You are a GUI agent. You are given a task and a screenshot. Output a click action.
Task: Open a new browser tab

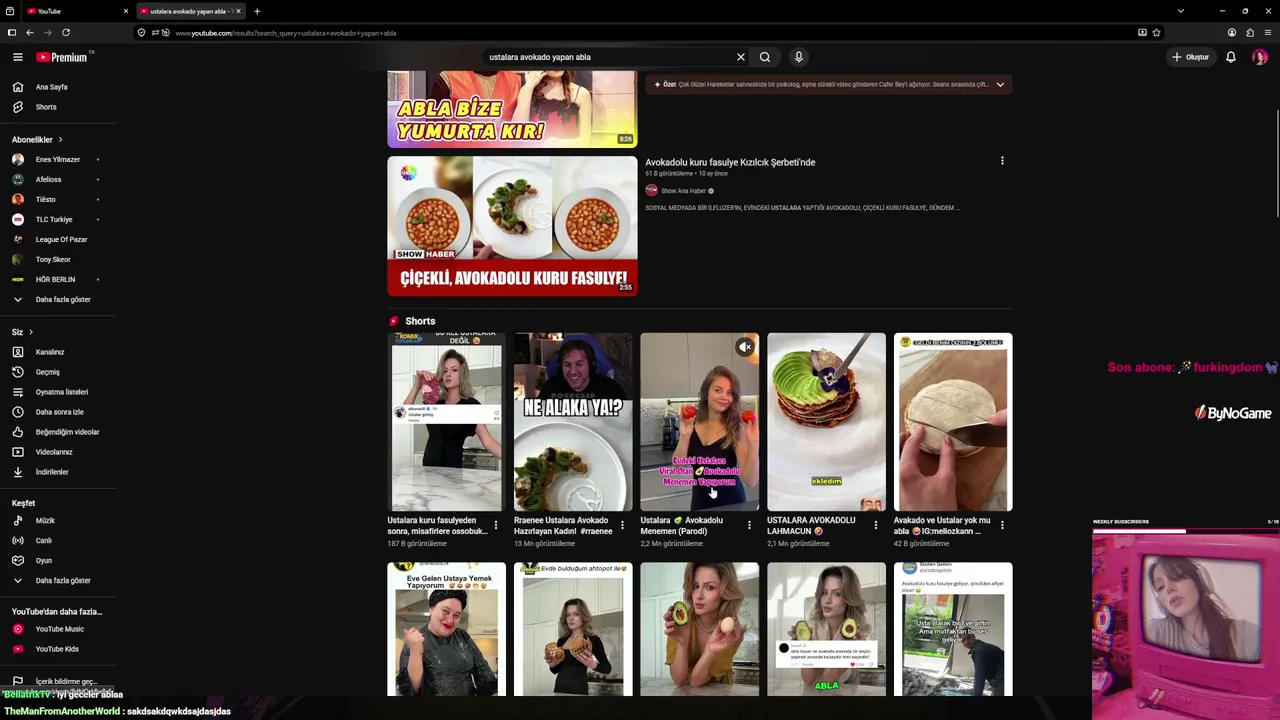coord(257,11)
